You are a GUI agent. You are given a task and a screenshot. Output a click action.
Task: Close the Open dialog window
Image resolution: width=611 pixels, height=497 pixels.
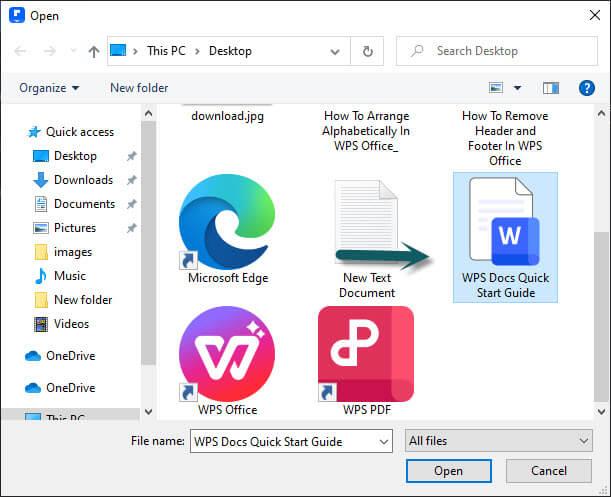pyautogui.click(x=595, y=16)
